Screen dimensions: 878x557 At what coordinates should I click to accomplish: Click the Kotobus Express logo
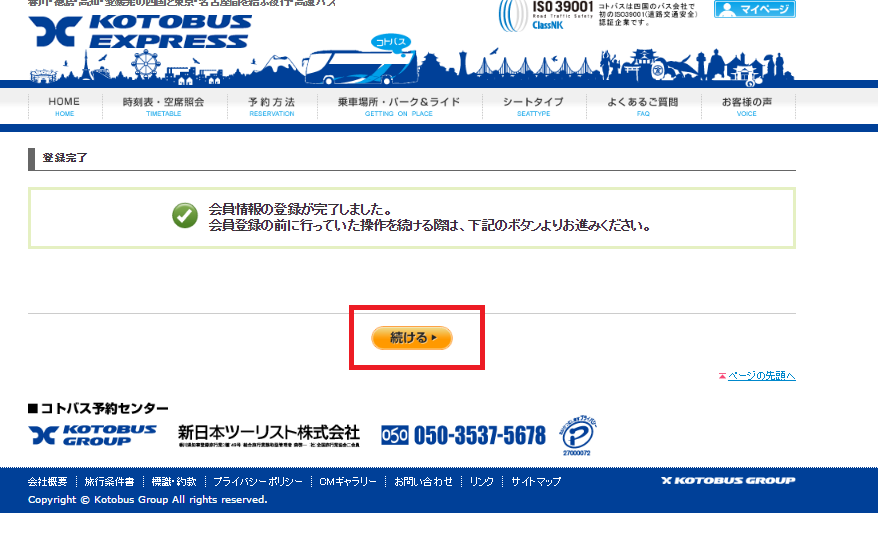[140, 31]
